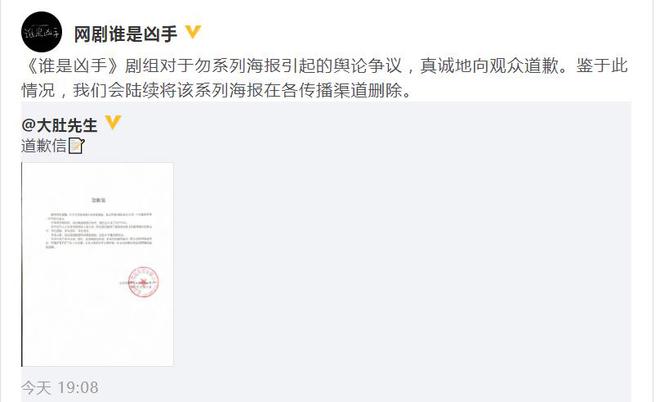The image size is (660, 402).
Task: Click the body paragraph of the letter
Action: click(98, 230)
